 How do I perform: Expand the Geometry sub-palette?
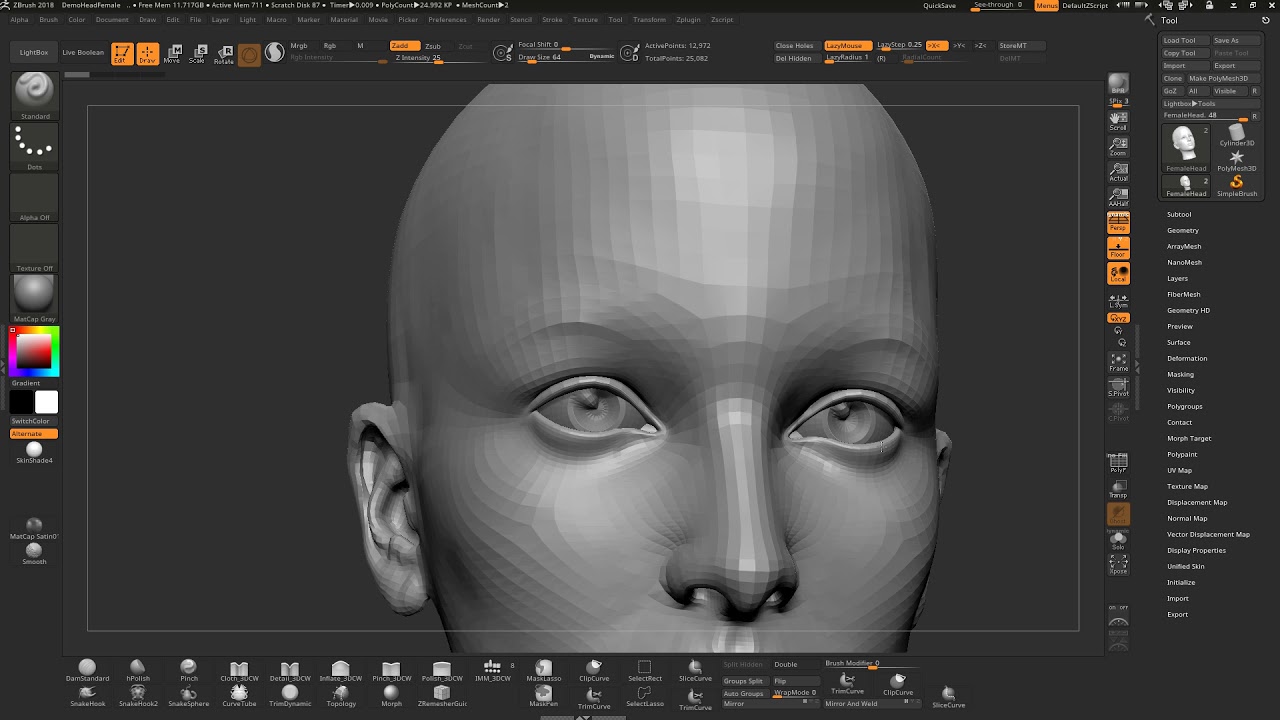[1182, 231]
